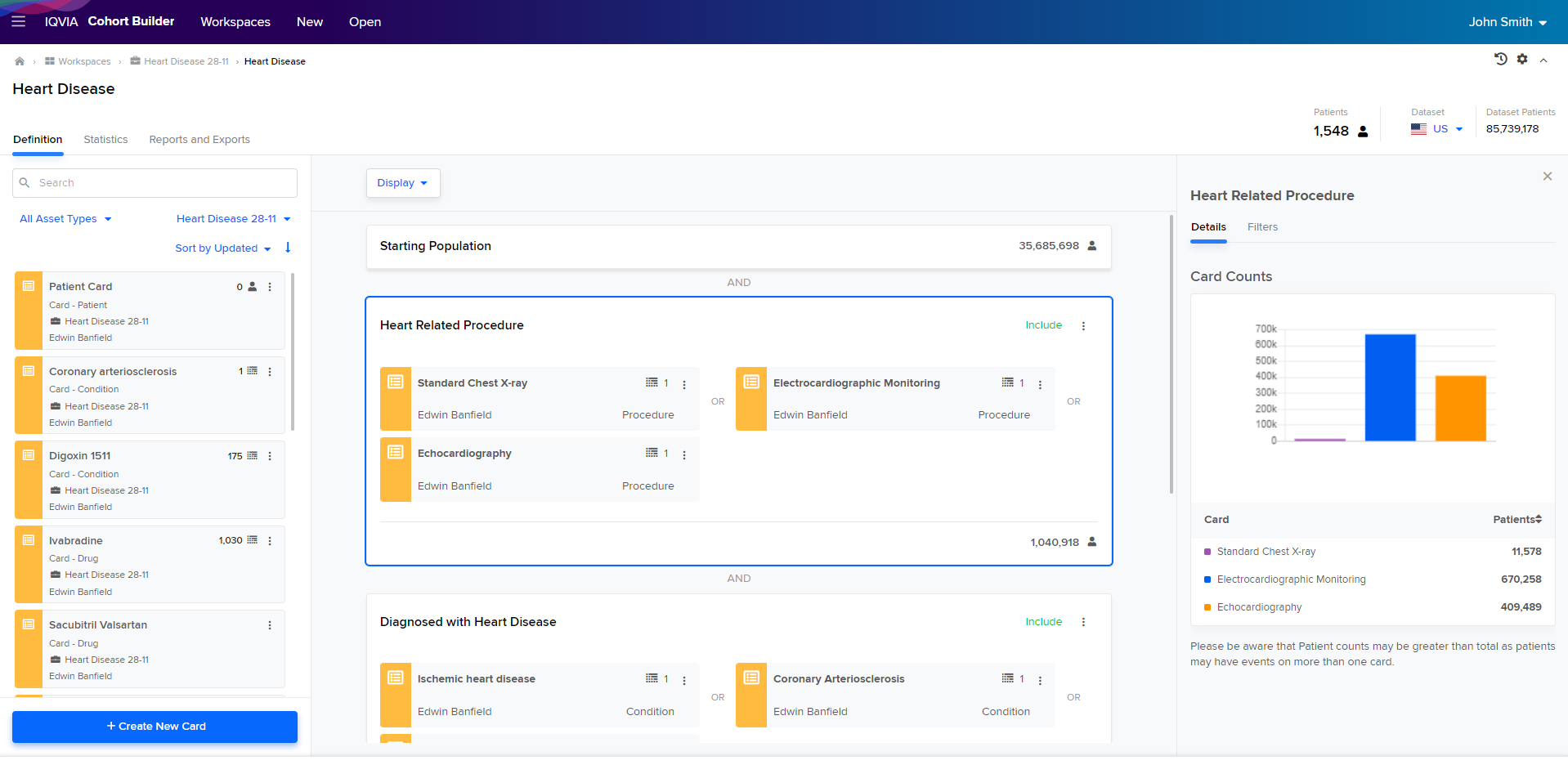1568x765 pixels.
Task: Toggle sort direction arrow icon
Action: [288, 248]
